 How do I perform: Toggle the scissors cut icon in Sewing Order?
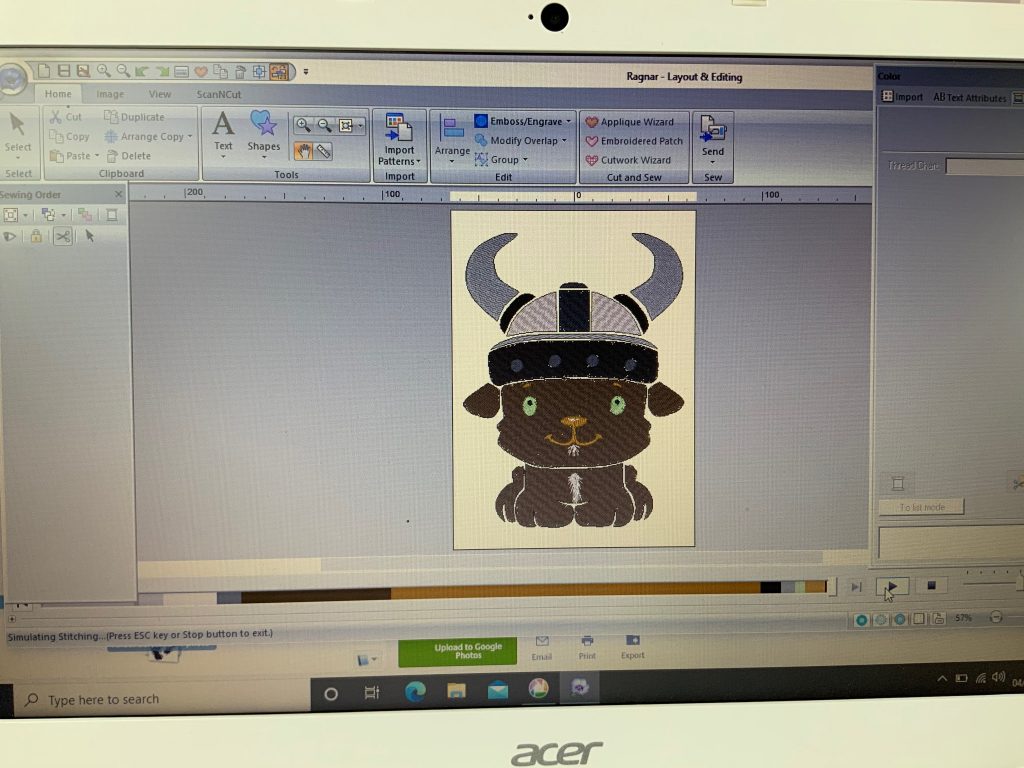63,236
